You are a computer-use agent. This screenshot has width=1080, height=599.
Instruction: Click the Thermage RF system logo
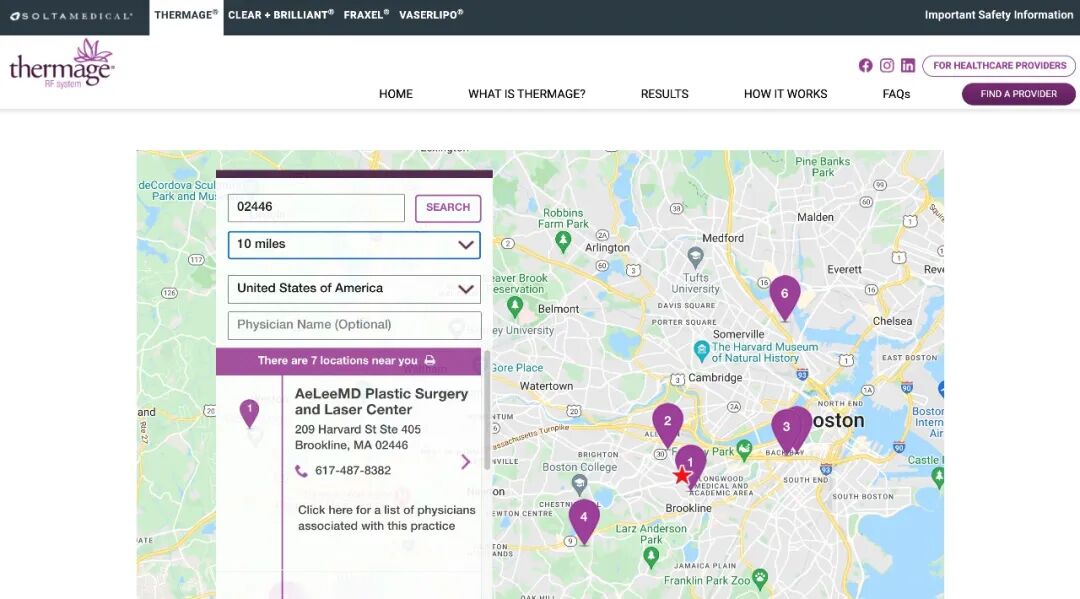coord(62,65)
